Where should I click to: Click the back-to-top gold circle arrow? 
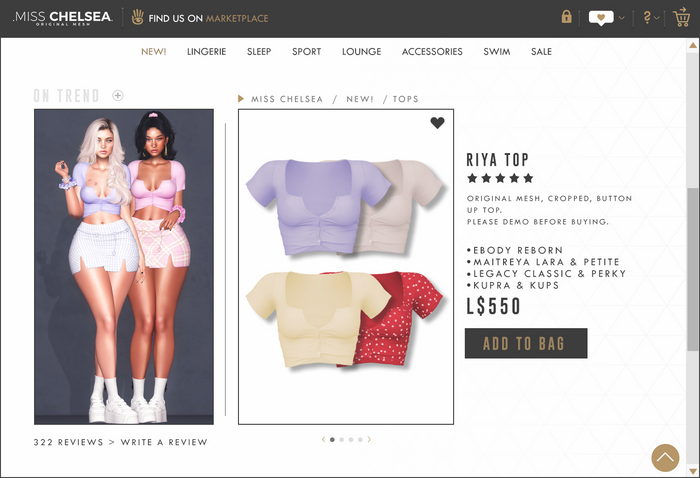point(665,457)
